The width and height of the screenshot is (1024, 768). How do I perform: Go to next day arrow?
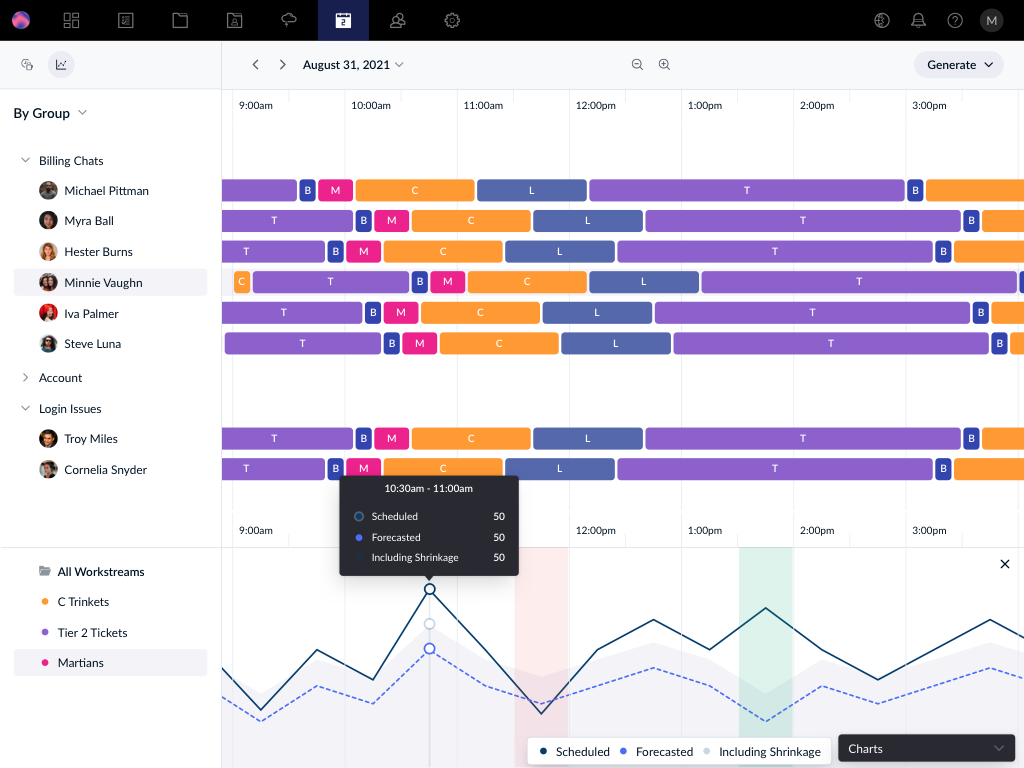pos(282,65)
